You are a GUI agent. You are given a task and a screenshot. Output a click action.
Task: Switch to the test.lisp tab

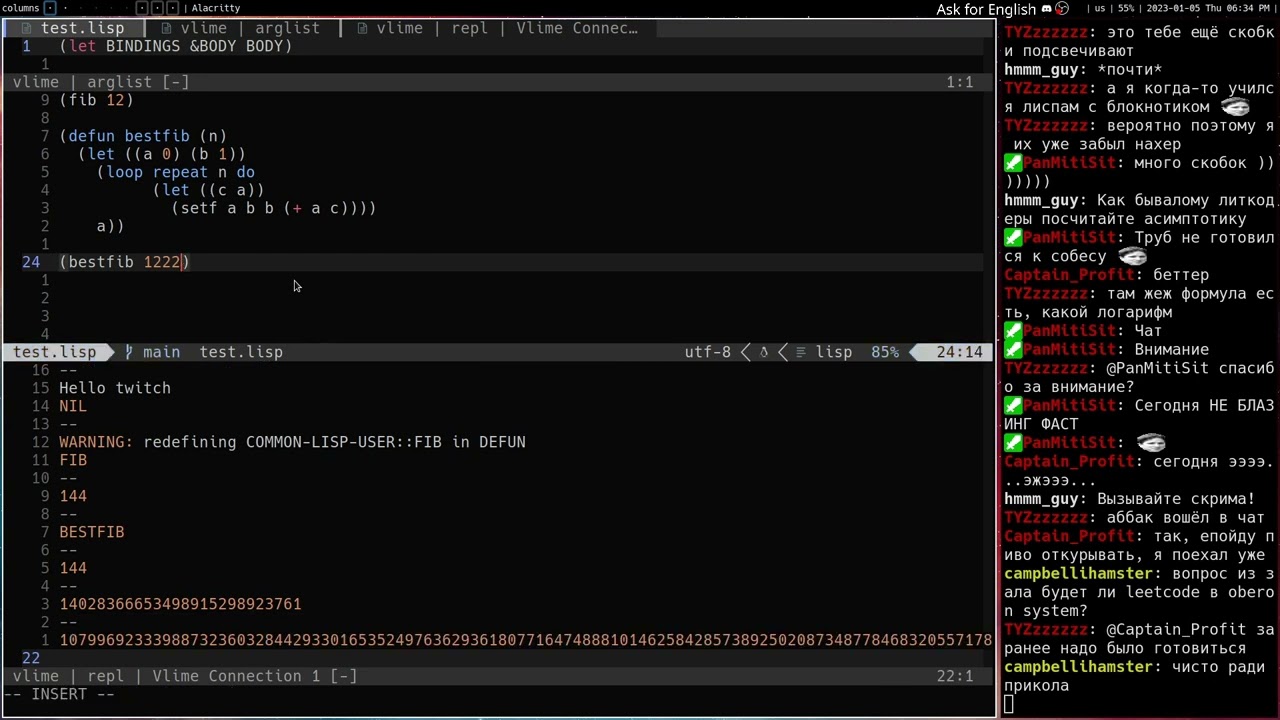click(x=73, y=28)
